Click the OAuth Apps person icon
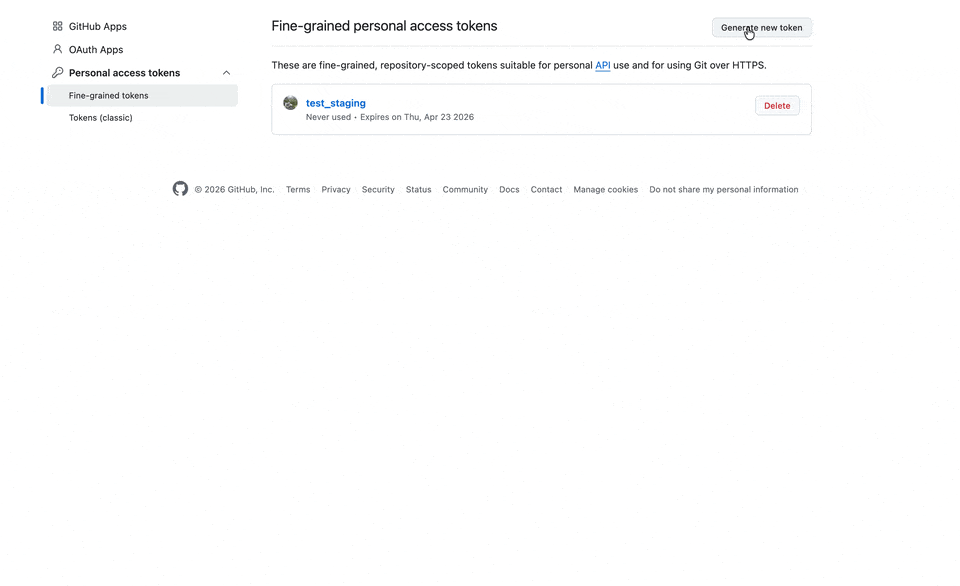Viewport: 960px width, 586px height. (57, 49)
